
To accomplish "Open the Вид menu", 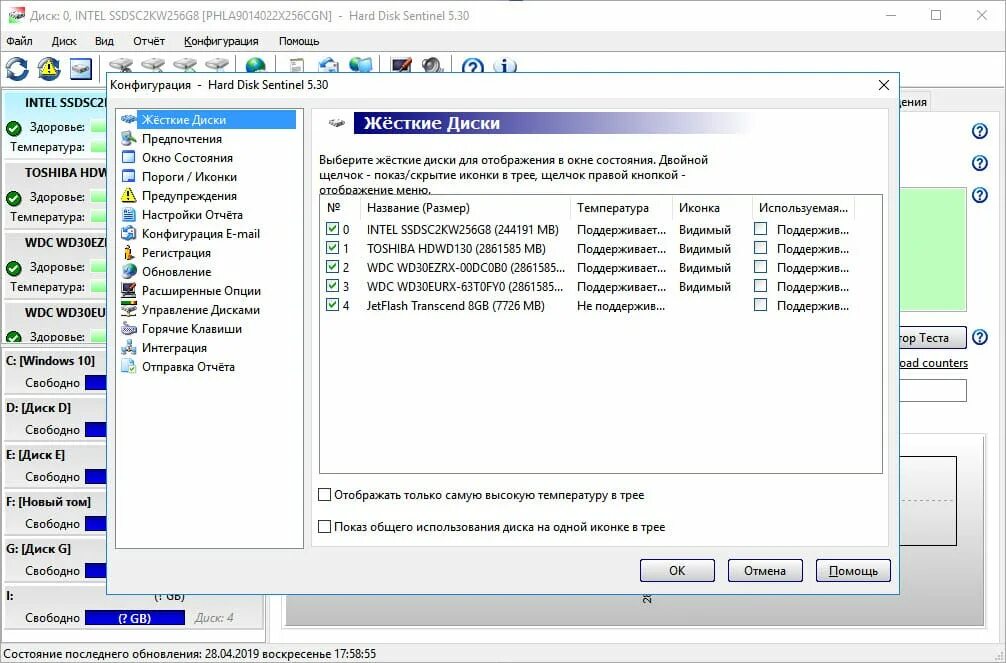I will tap(104, 41).
